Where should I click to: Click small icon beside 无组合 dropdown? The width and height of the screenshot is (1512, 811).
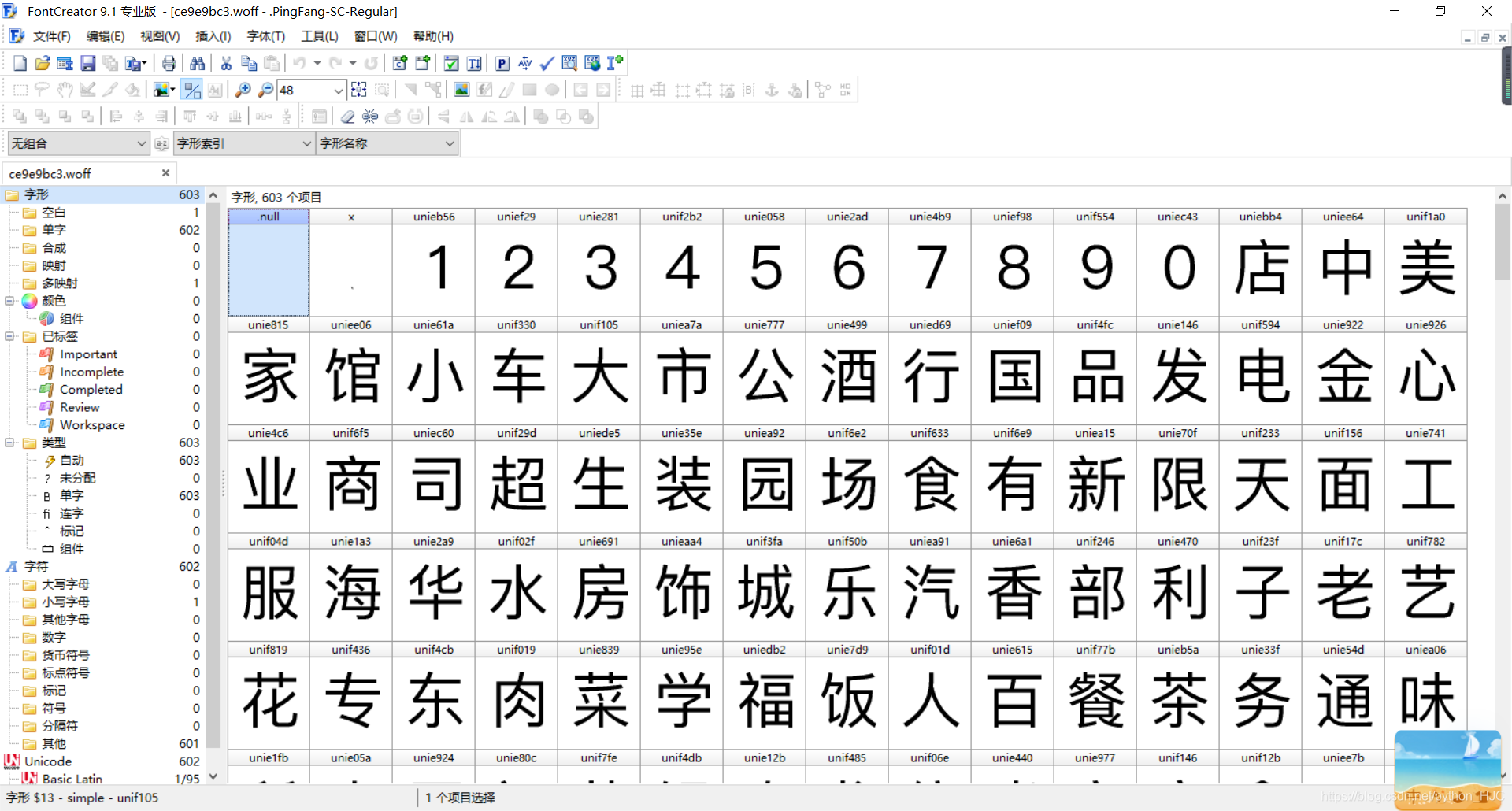pos(162,143)
